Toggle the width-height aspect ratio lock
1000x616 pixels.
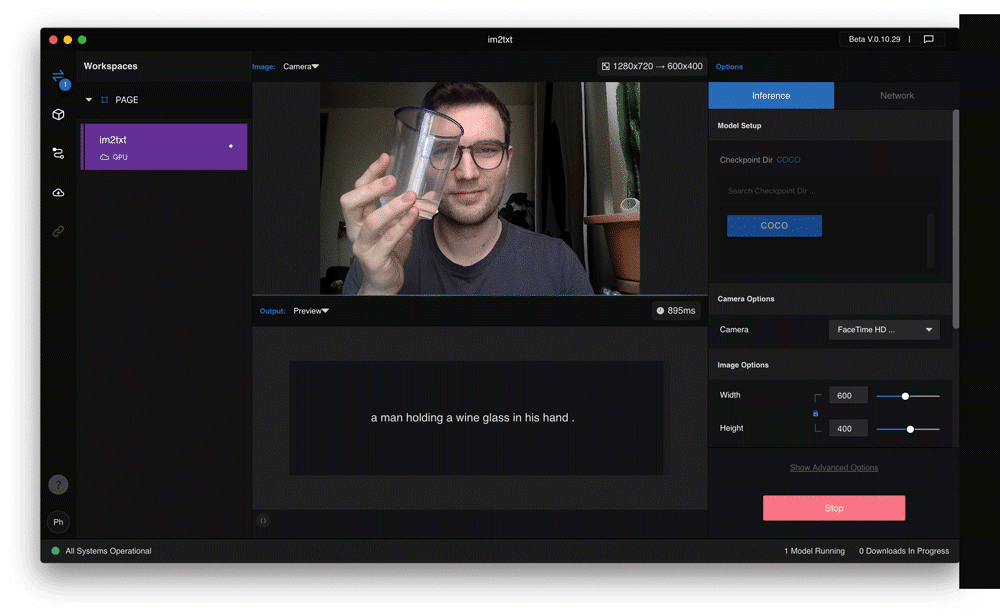point(815,412)
